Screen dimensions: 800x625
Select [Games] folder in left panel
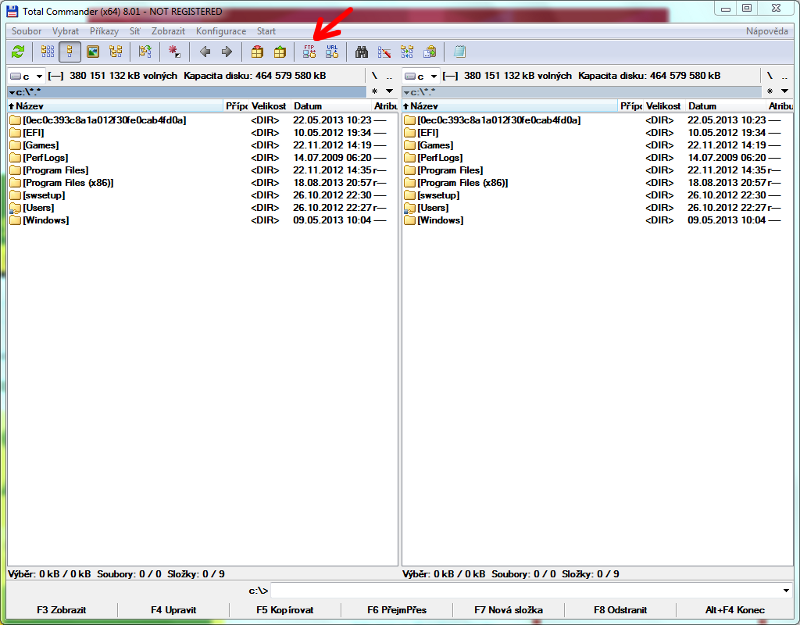[41, 145]
